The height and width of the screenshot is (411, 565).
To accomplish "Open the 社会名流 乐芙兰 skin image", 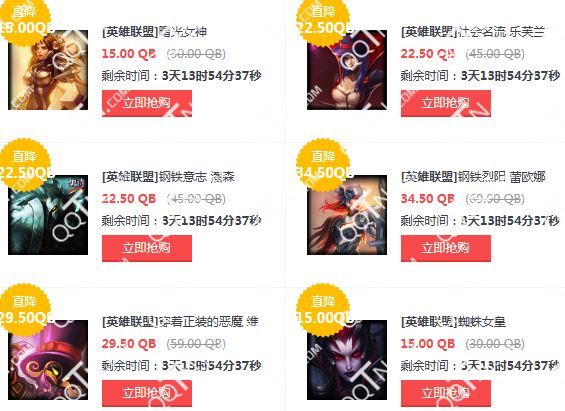I will (x=347, y=70).
